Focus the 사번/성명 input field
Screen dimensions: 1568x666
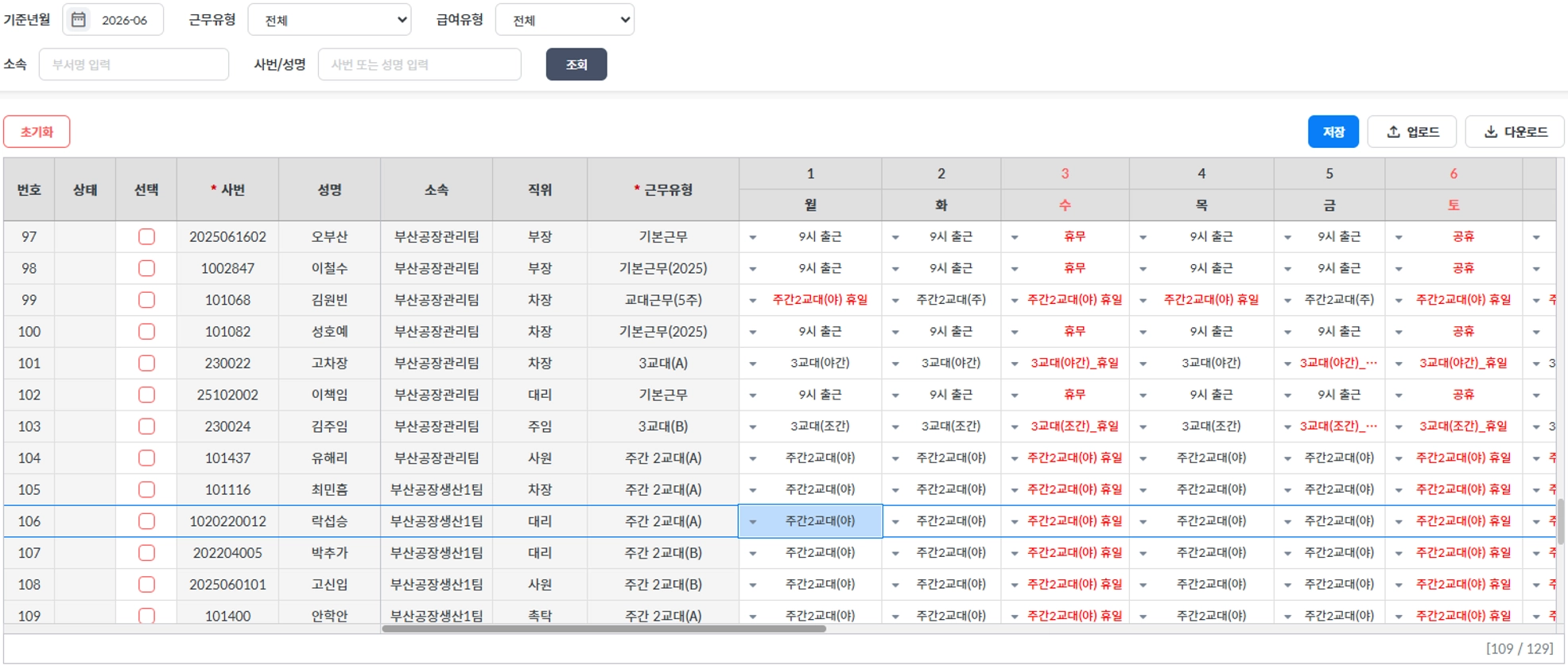pyautogui.click(x=419, y=64)
